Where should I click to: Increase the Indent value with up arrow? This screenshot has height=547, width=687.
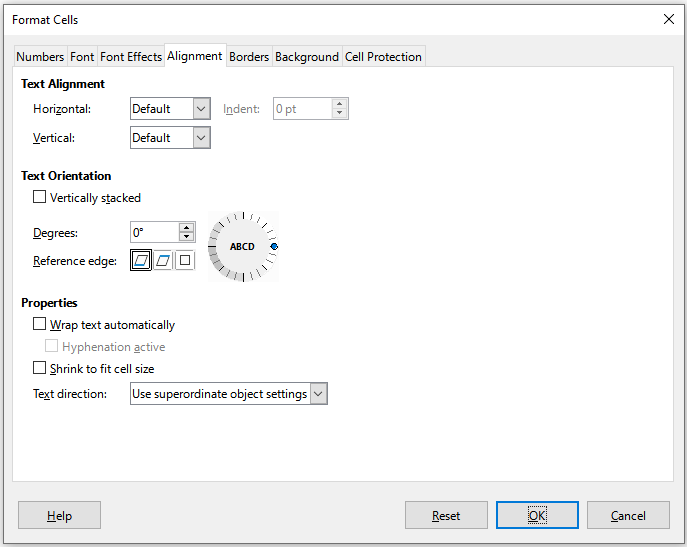[x=340, y=104]
